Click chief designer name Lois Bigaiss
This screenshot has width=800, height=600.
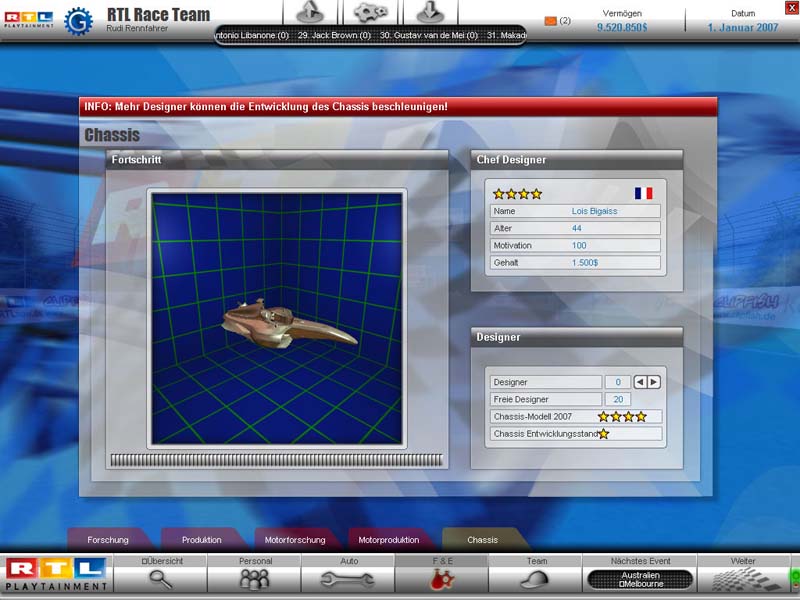pyautogui.click(x=594, y=211)
